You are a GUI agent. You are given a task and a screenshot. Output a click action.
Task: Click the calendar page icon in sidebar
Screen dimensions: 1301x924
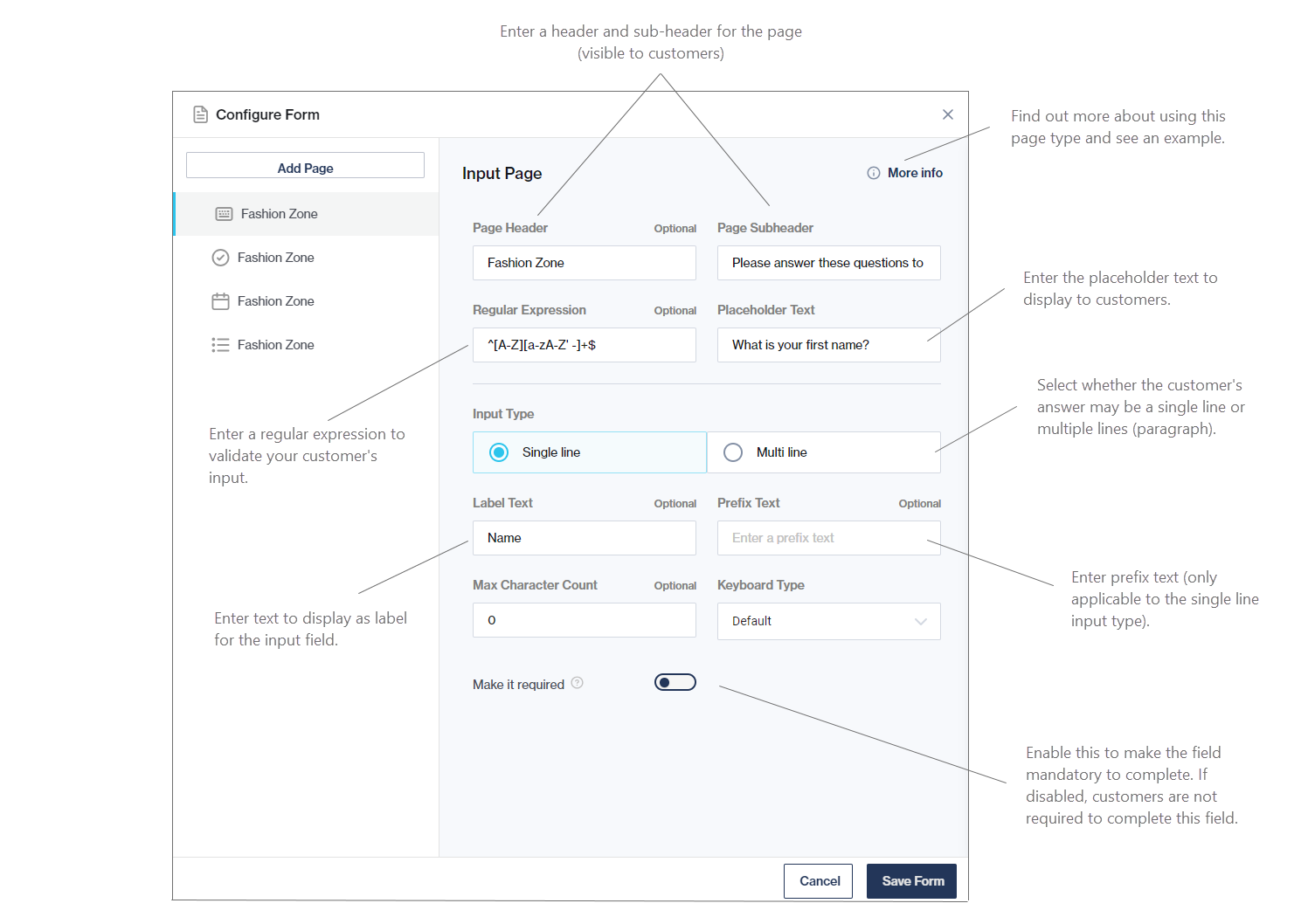(220, 301)
